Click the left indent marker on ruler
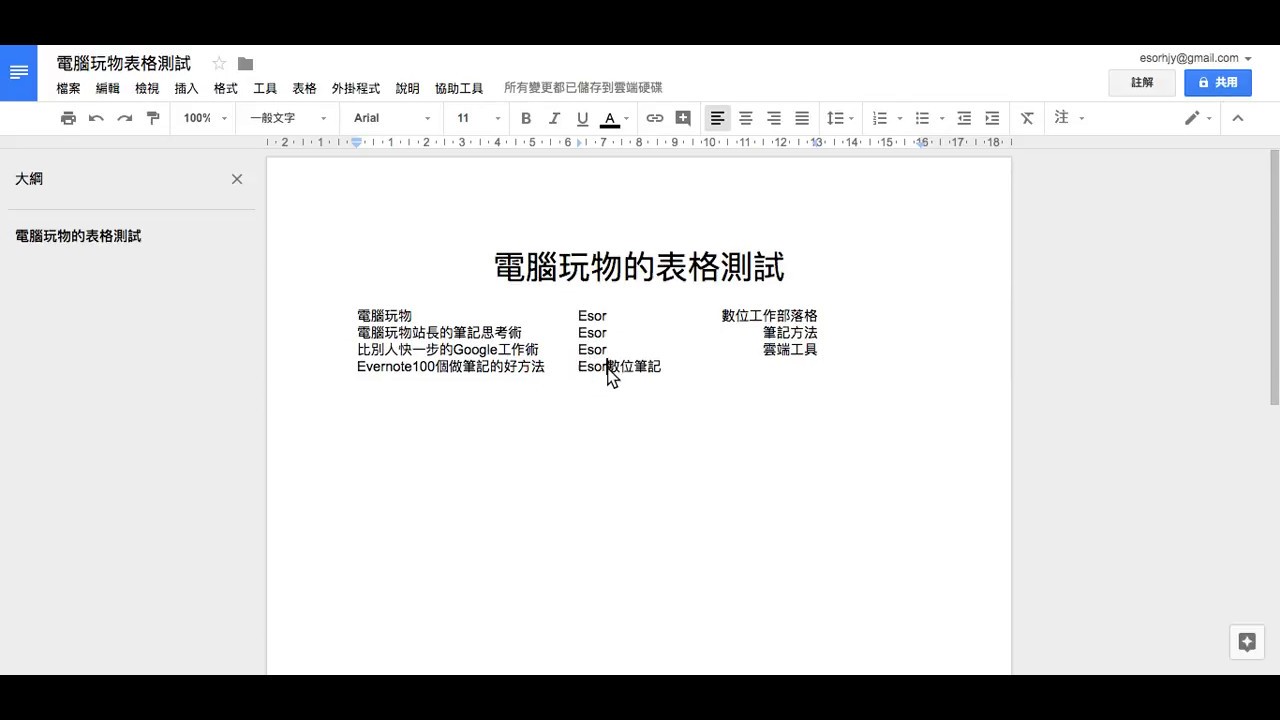 (x=356, y=143)
